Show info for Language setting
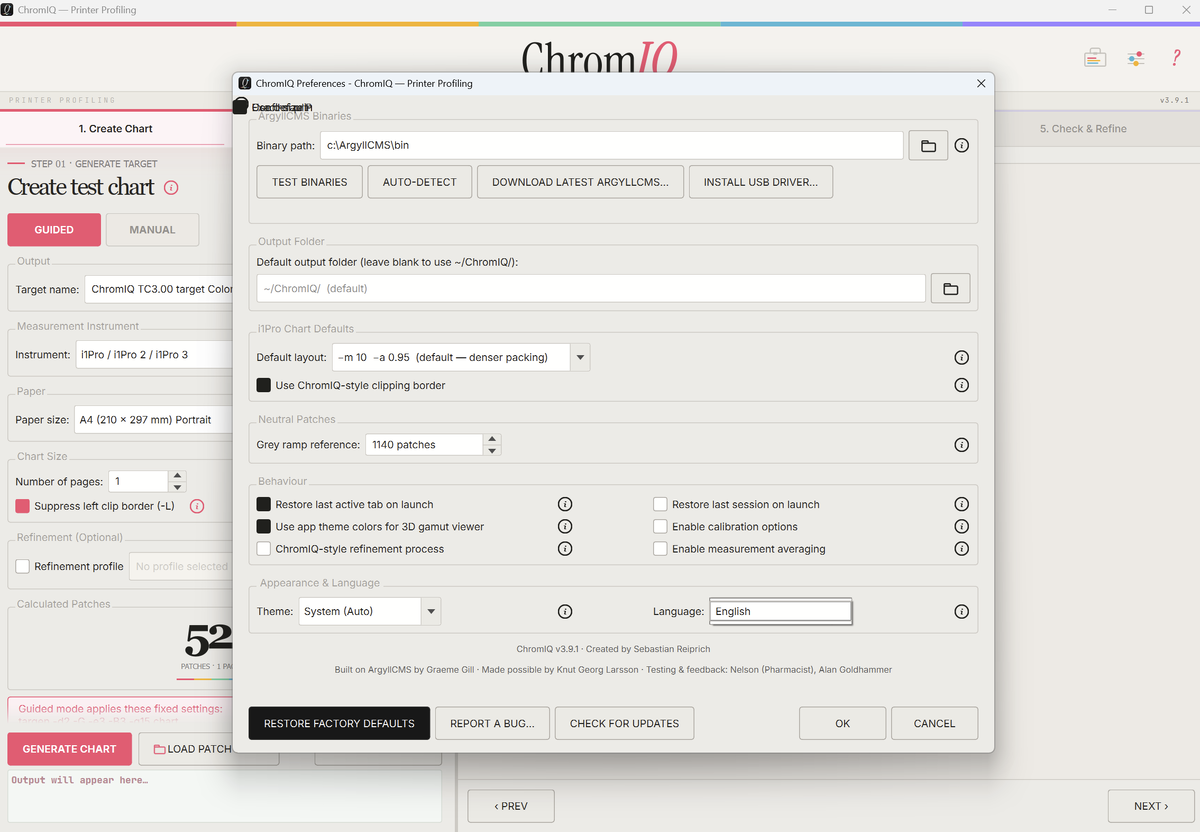This screenshot has width=1200, height=832. click(962, 611)
